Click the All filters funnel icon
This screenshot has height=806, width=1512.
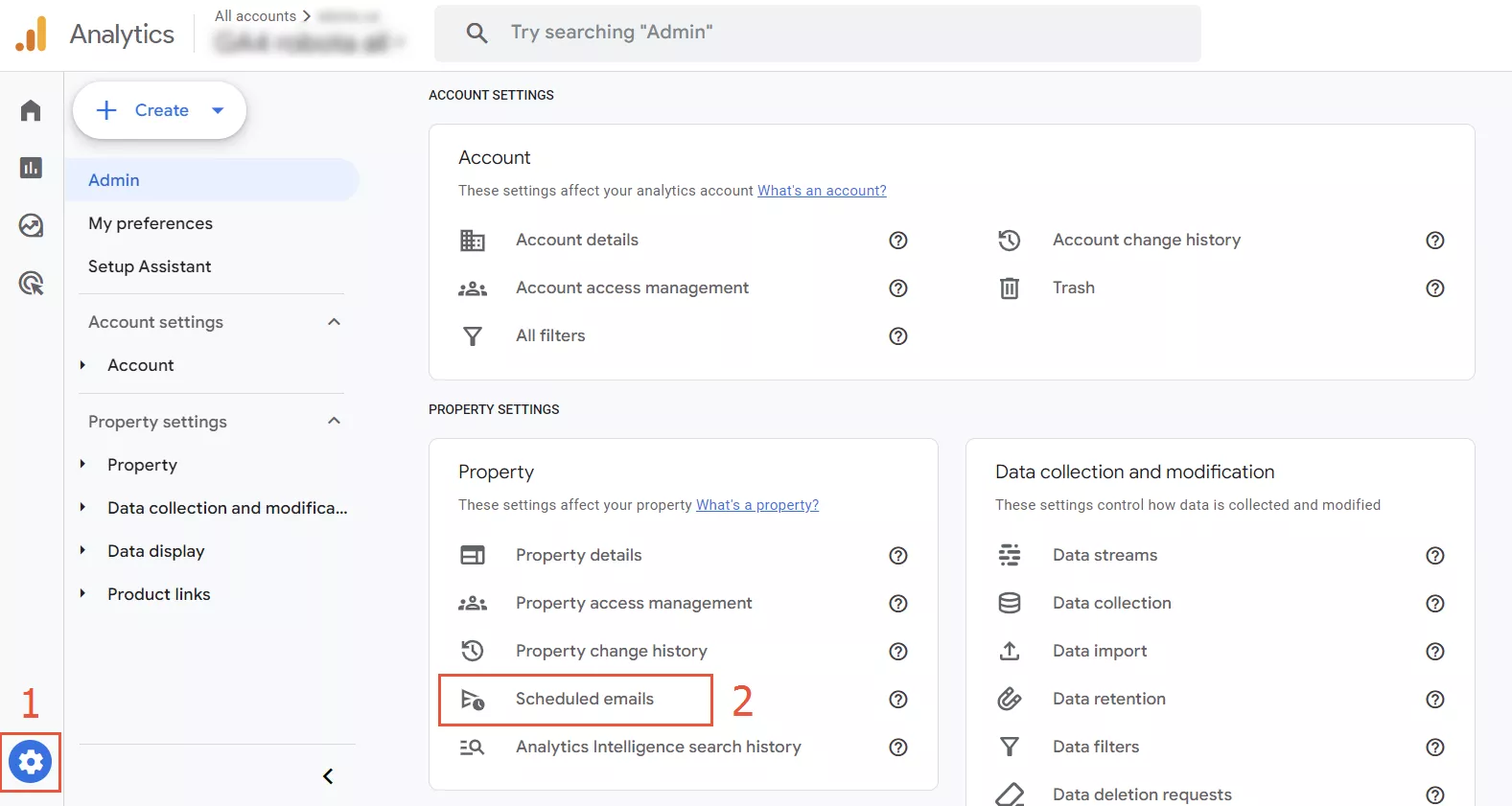(473, 335)
